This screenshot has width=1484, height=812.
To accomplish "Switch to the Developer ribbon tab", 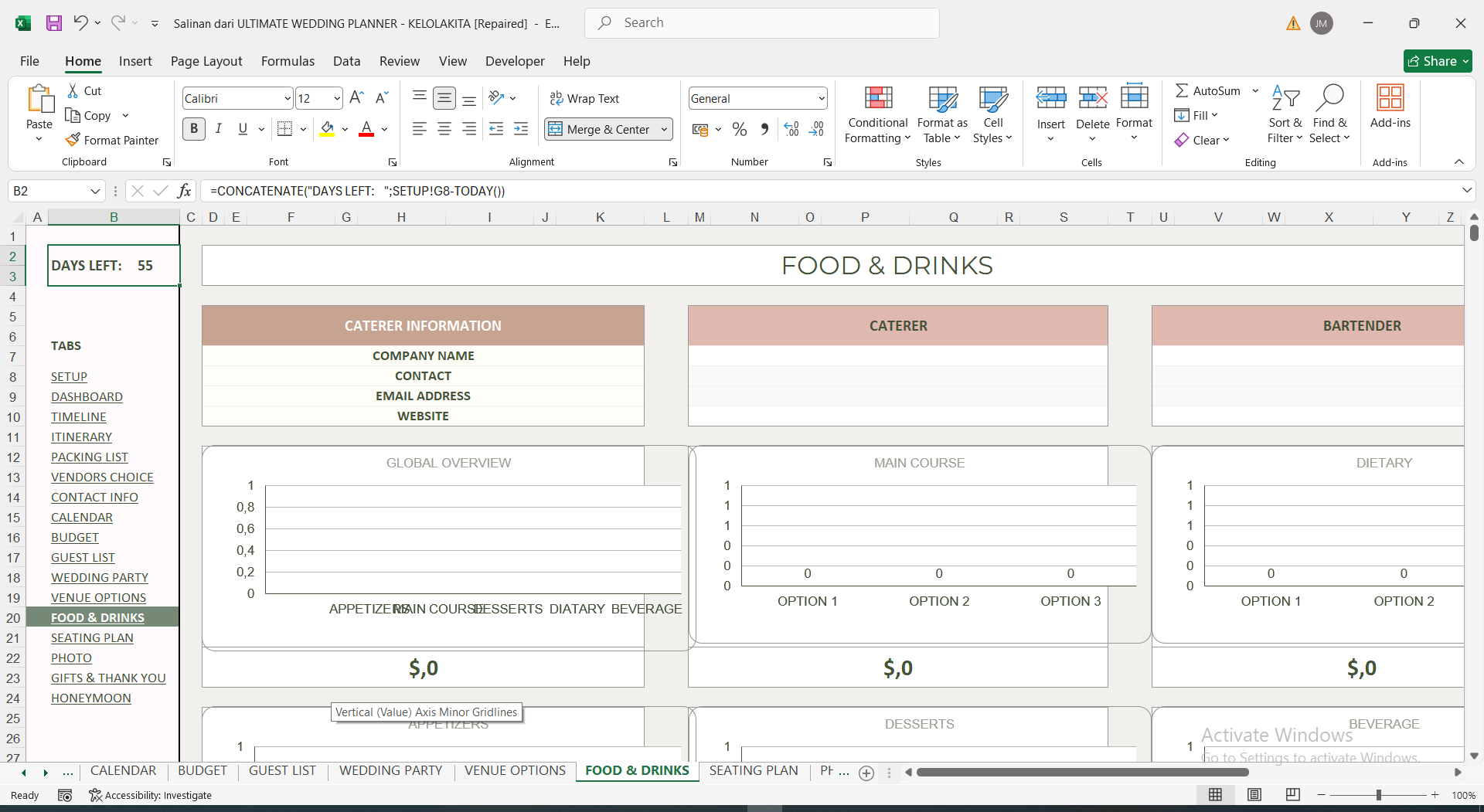I will (x=515, y=61).
